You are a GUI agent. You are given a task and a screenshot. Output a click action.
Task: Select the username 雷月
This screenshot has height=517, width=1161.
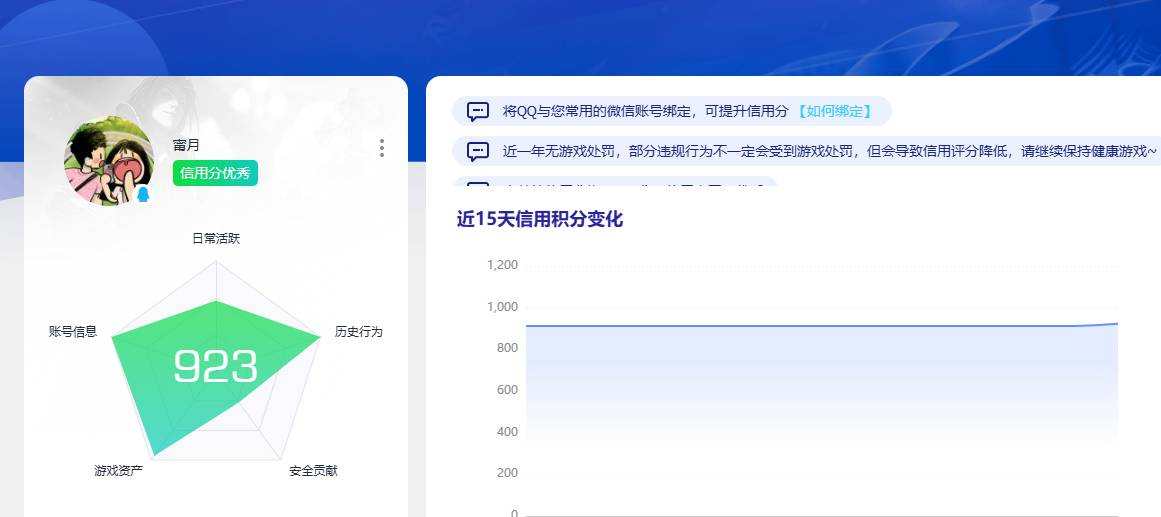(186, 145)
